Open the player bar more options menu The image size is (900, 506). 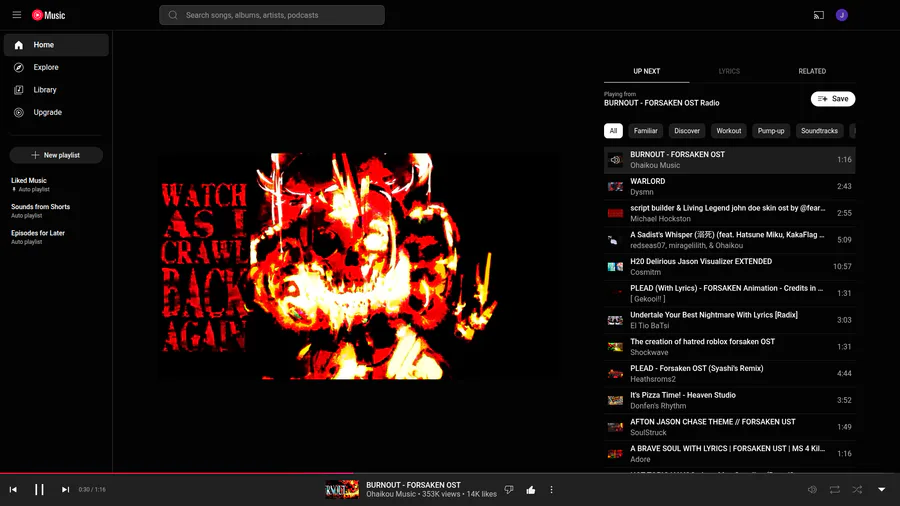point(552,489)
